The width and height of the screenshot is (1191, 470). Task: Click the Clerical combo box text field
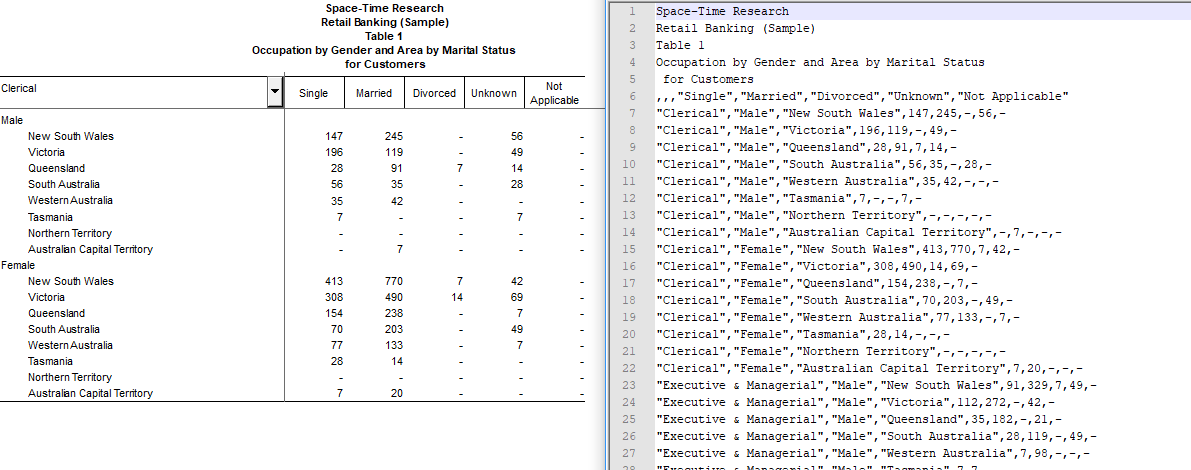(x=134, y=89)
